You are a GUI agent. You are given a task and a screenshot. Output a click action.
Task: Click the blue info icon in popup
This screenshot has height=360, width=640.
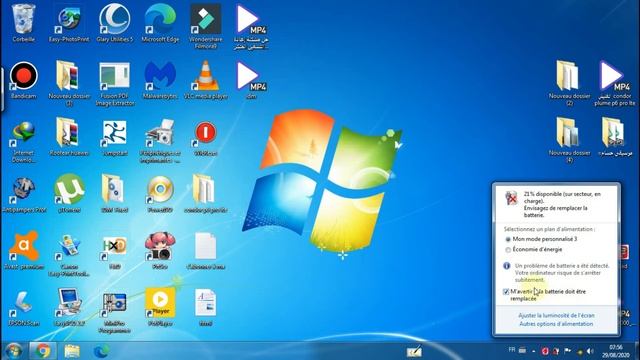pos(507,266)
